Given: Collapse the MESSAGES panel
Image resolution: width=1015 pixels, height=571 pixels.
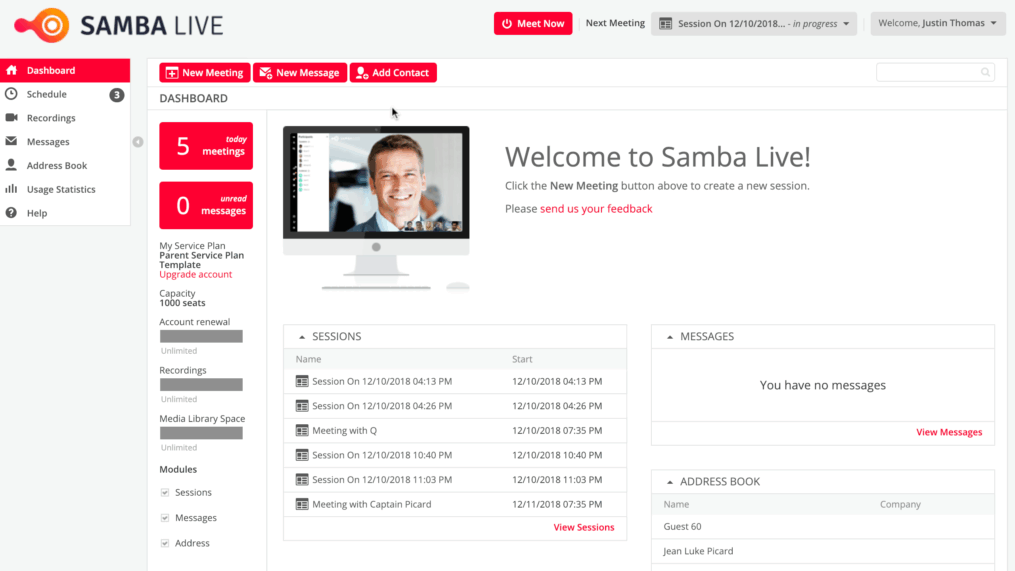Looking at the screenshot, I should tap(670, 337).
